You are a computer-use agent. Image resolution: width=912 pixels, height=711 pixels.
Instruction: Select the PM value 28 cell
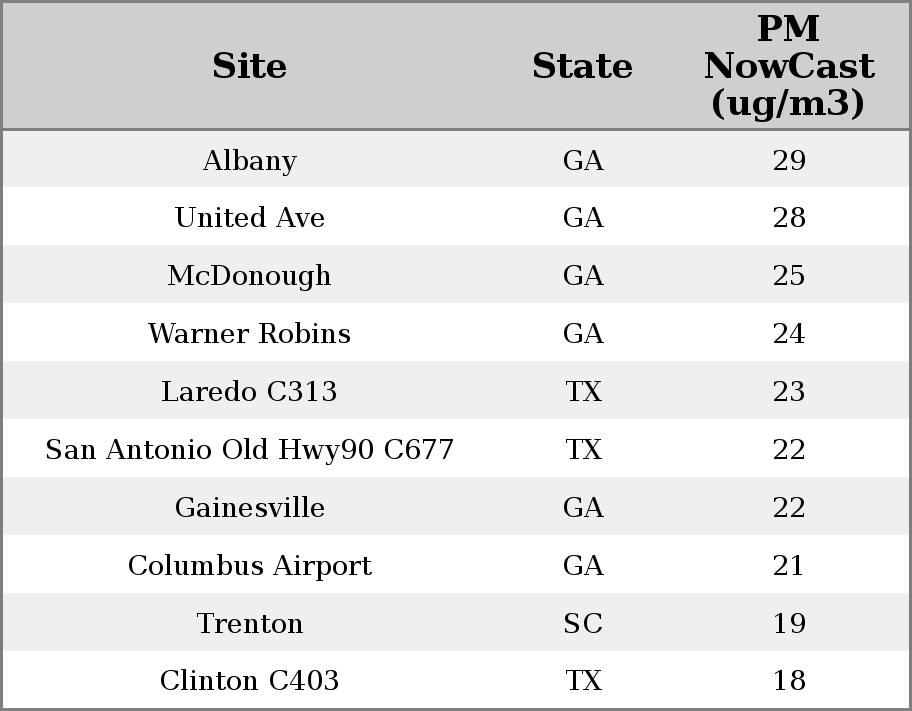click(x=789, y=218)
